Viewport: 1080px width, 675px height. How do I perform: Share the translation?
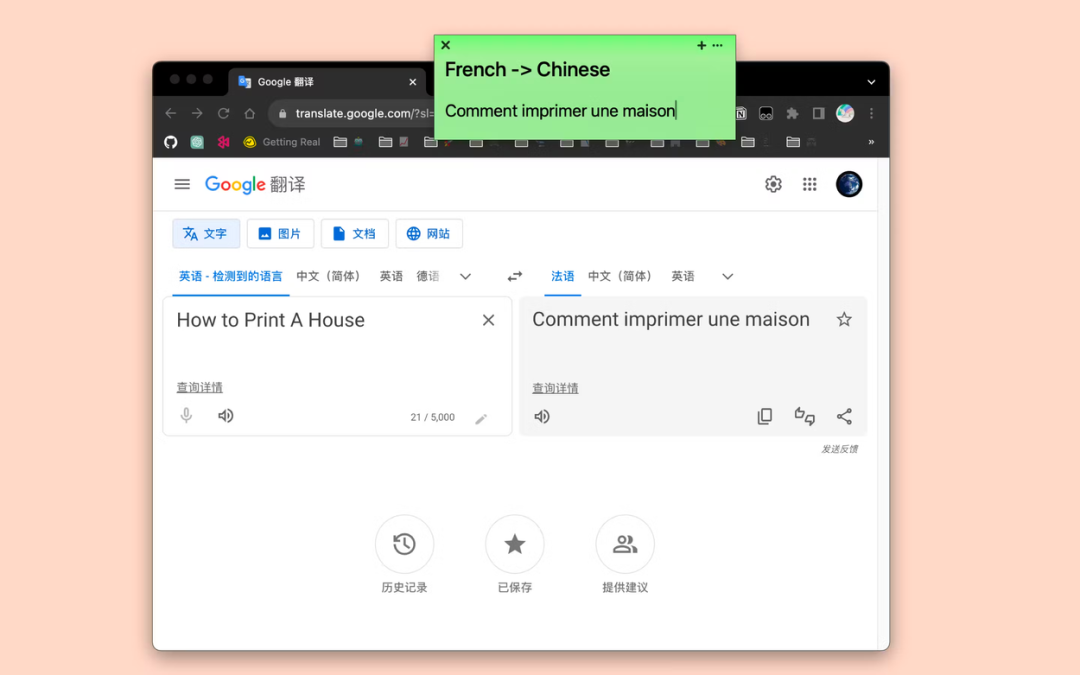tap(844, 416)
